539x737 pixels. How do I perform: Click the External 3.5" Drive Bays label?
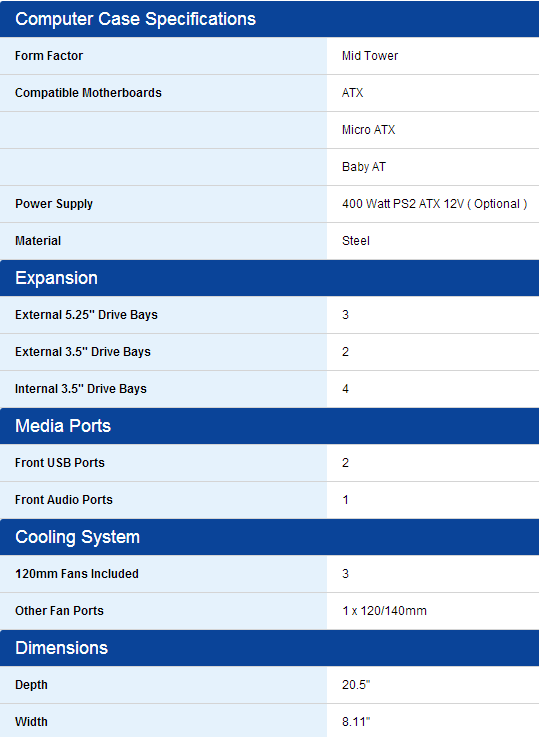click(x=83, y=352)
